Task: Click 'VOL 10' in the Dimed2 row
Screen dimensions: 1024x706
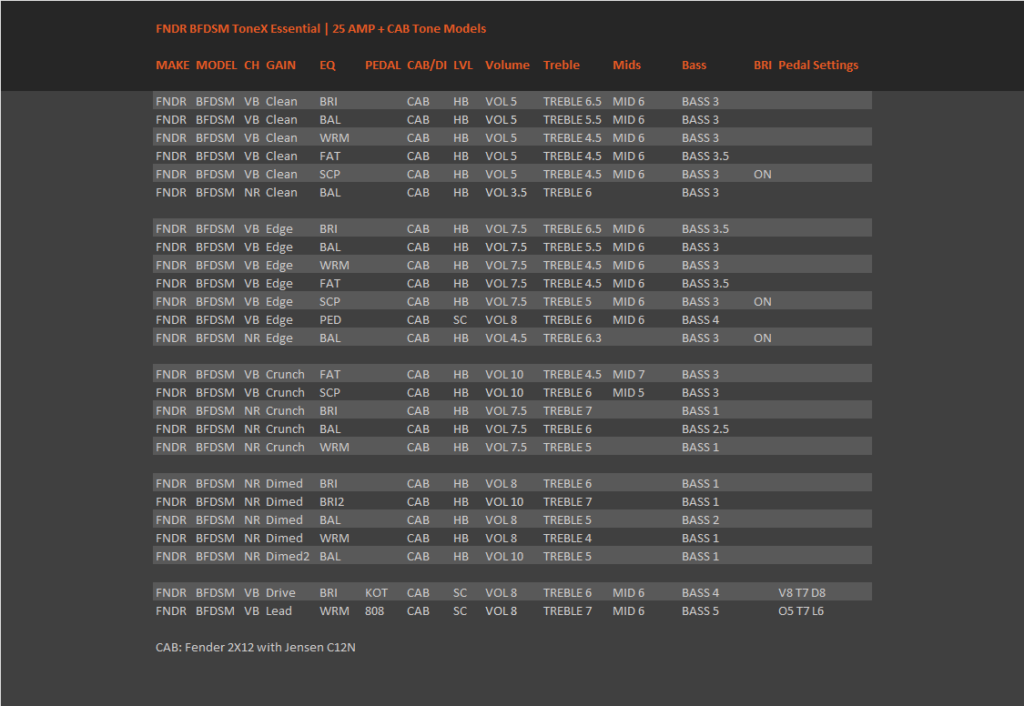Action: (504, 557)
